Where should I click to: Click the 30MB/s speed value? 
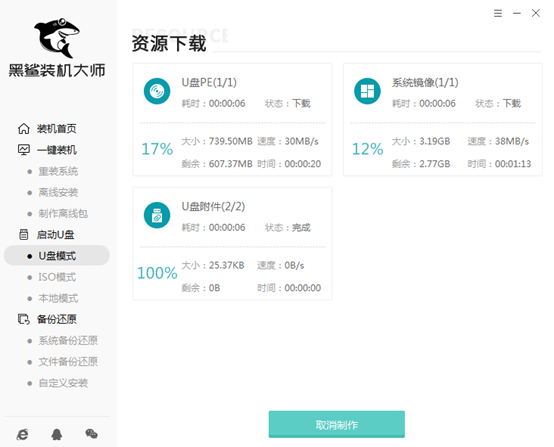pos(302,141)
